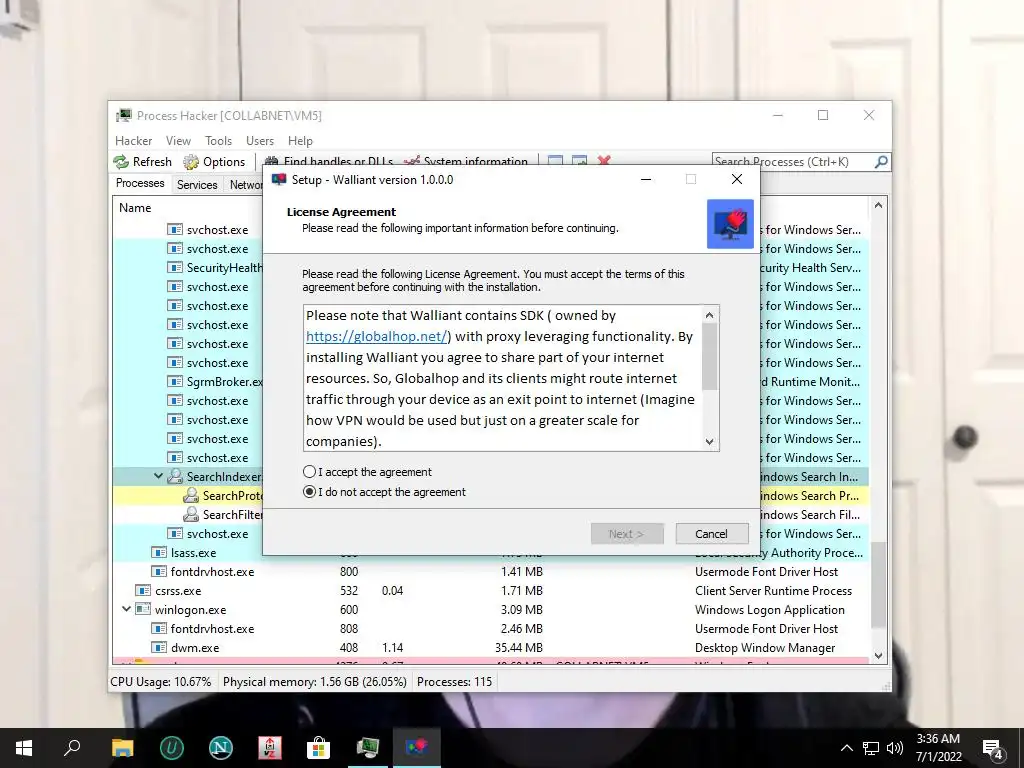Screen dimensions: 1024x768
Task: Open the Users menu
Action: pos(260,140)
